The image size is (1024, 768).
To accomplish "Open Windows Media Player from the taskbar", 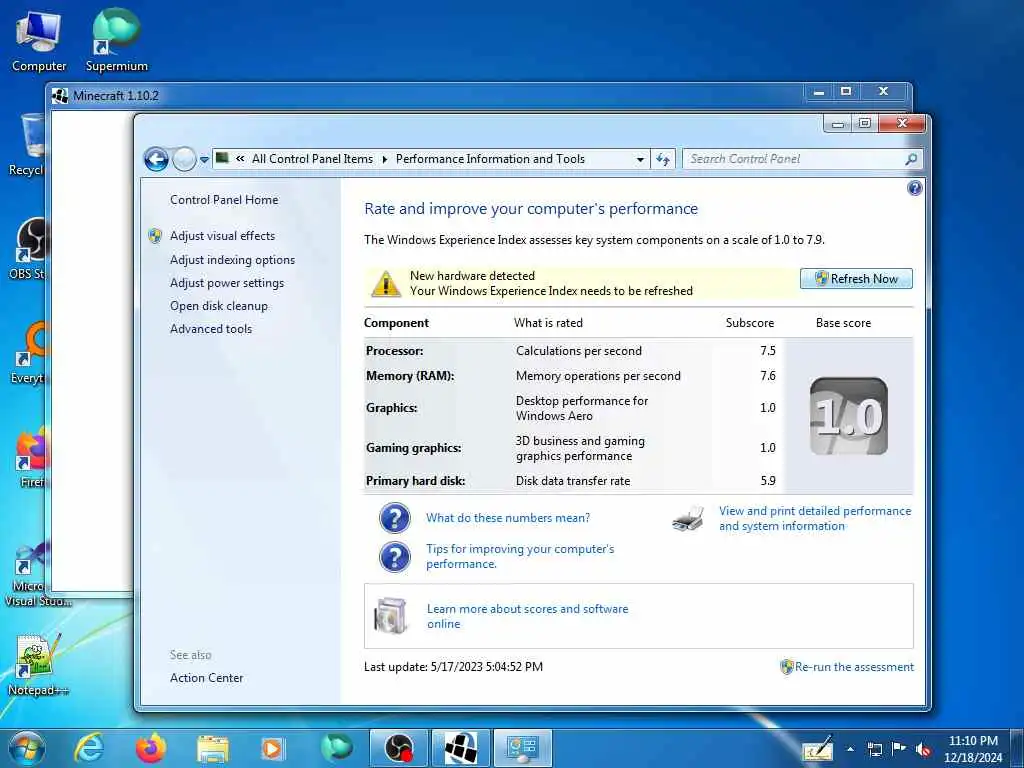I will tap(273, 748).
